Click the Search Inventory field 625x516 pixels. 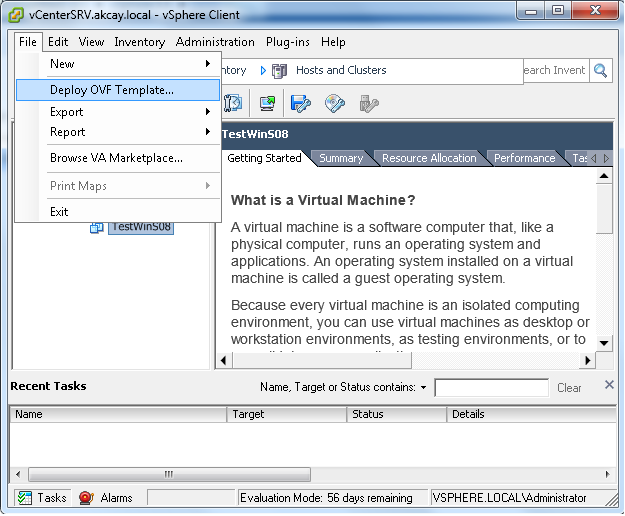pos(556,71)
